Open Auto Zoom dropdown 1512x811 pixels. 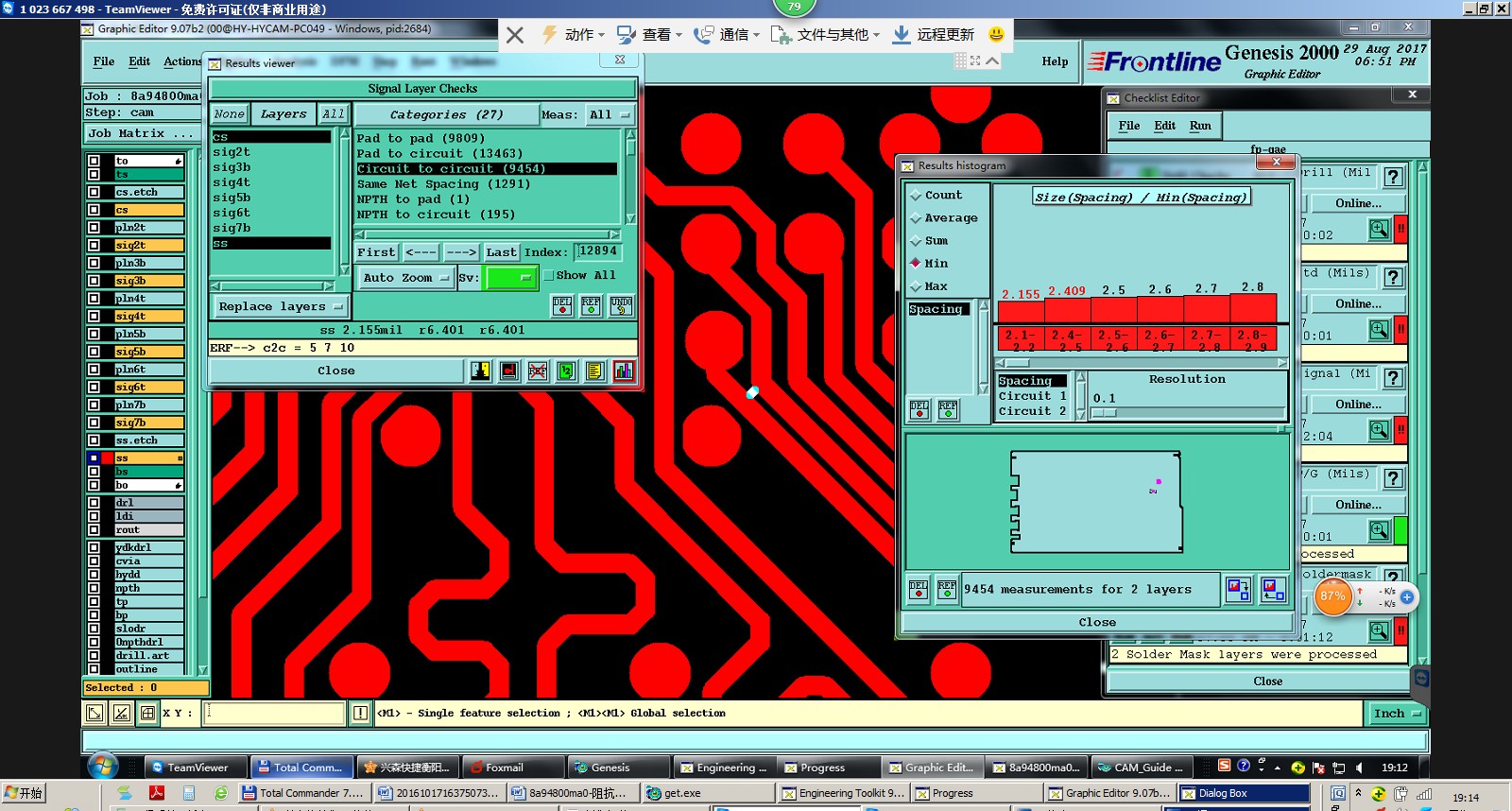[406, 278]
